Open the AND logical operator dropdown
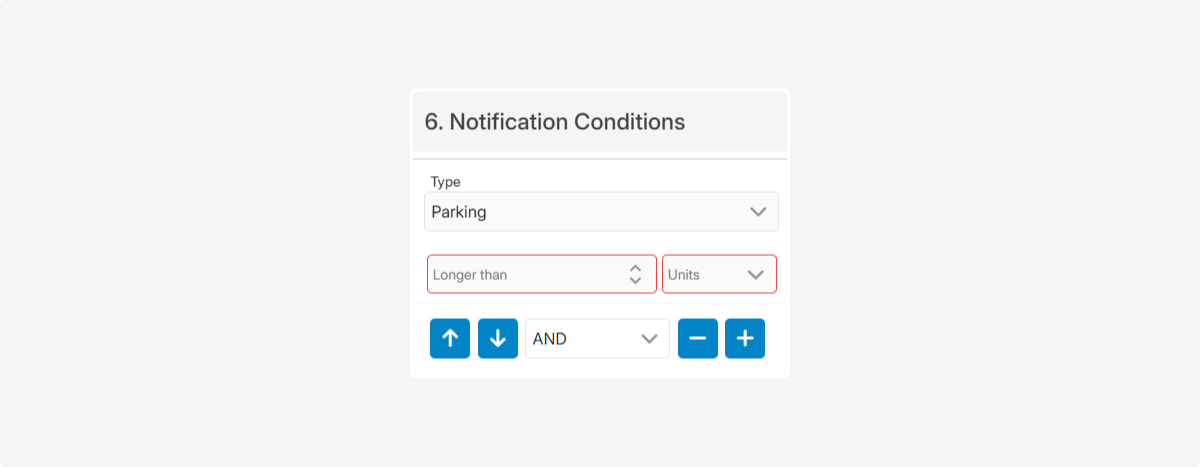Screen dimensions: 1200x467 pyautogui.click(x=597, y=339)
